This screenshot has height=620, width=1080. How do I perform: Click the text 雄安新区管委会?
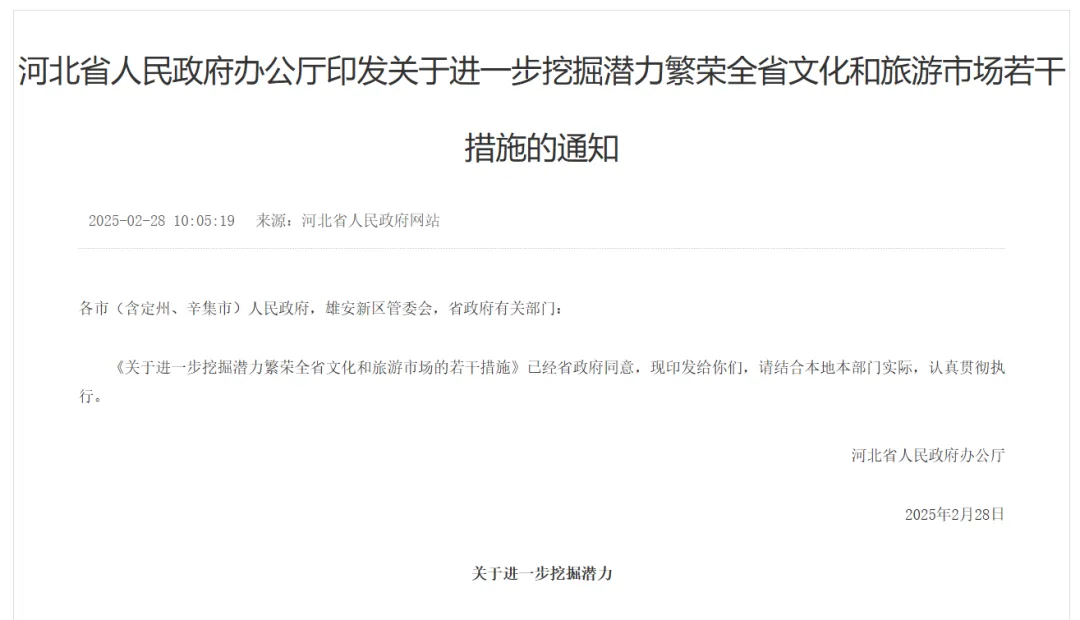[x=378, y=308]
